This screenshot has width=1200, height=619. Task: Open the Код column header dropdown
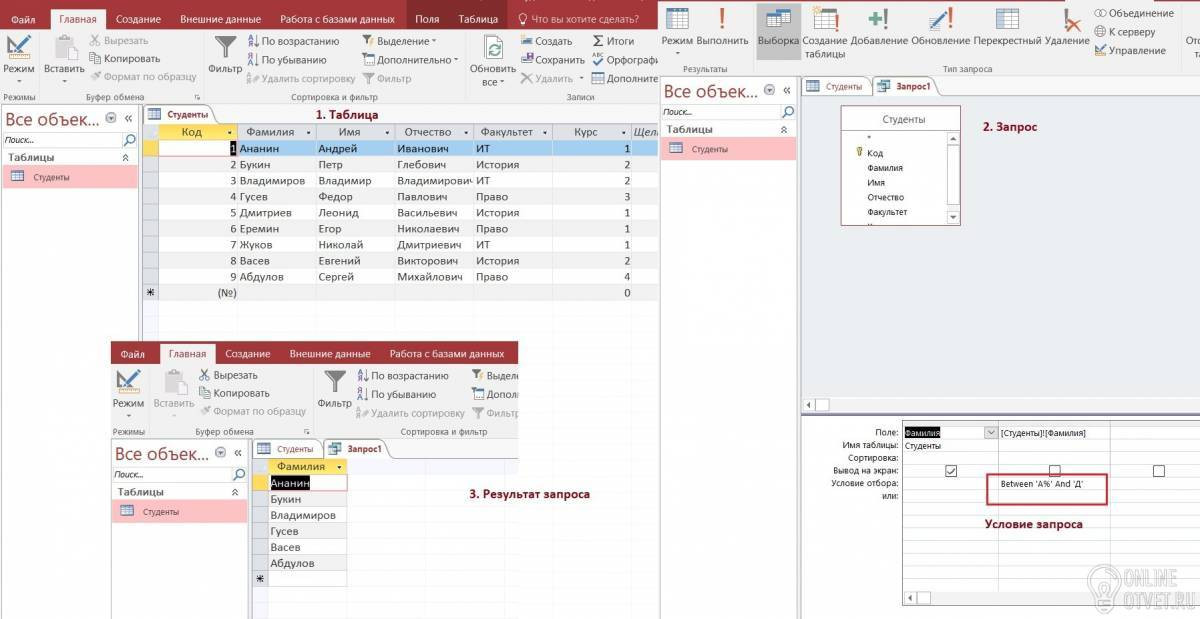click(231, 132)
